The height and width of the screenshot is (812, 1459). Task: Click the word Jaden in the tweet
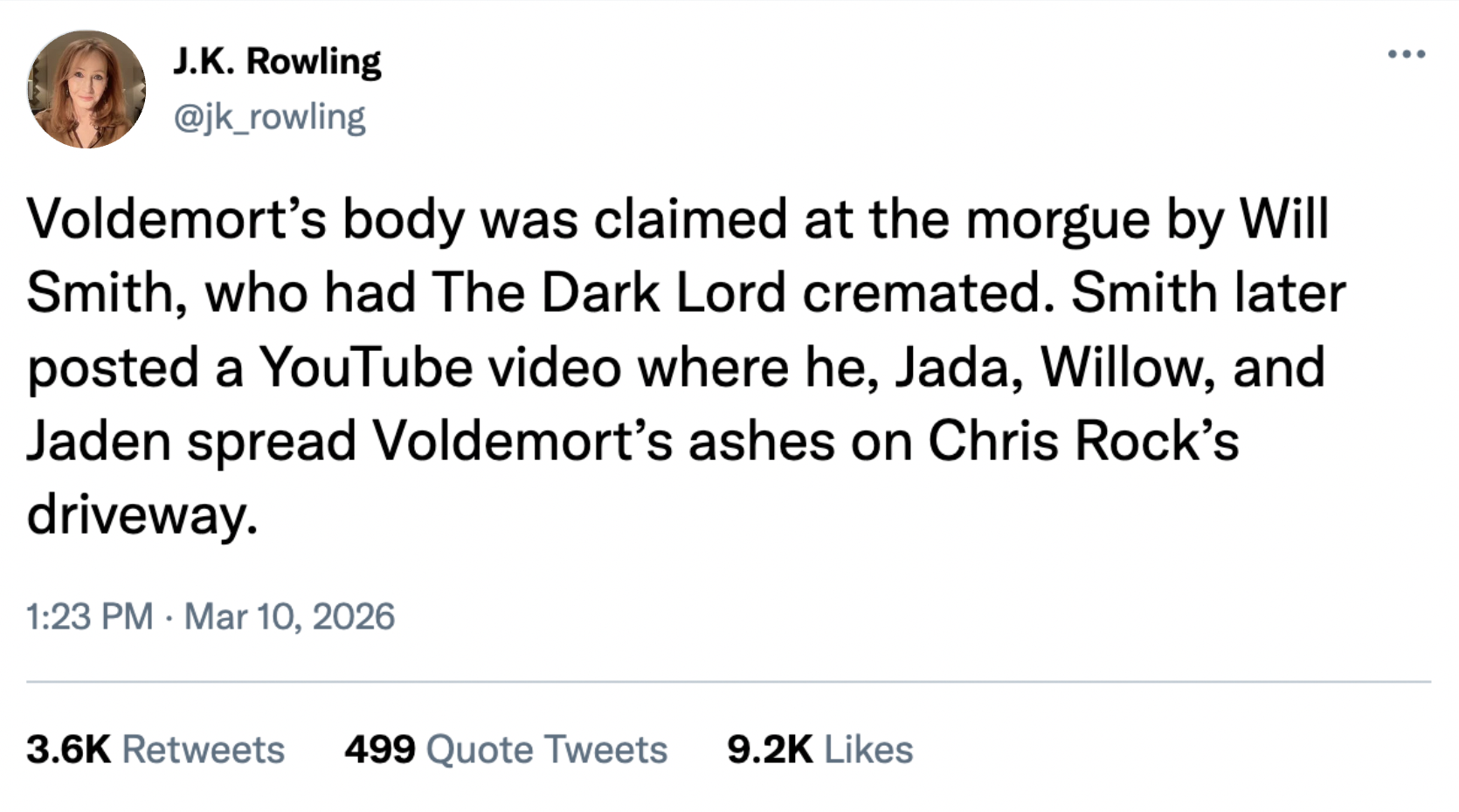[x=98, y=441]
